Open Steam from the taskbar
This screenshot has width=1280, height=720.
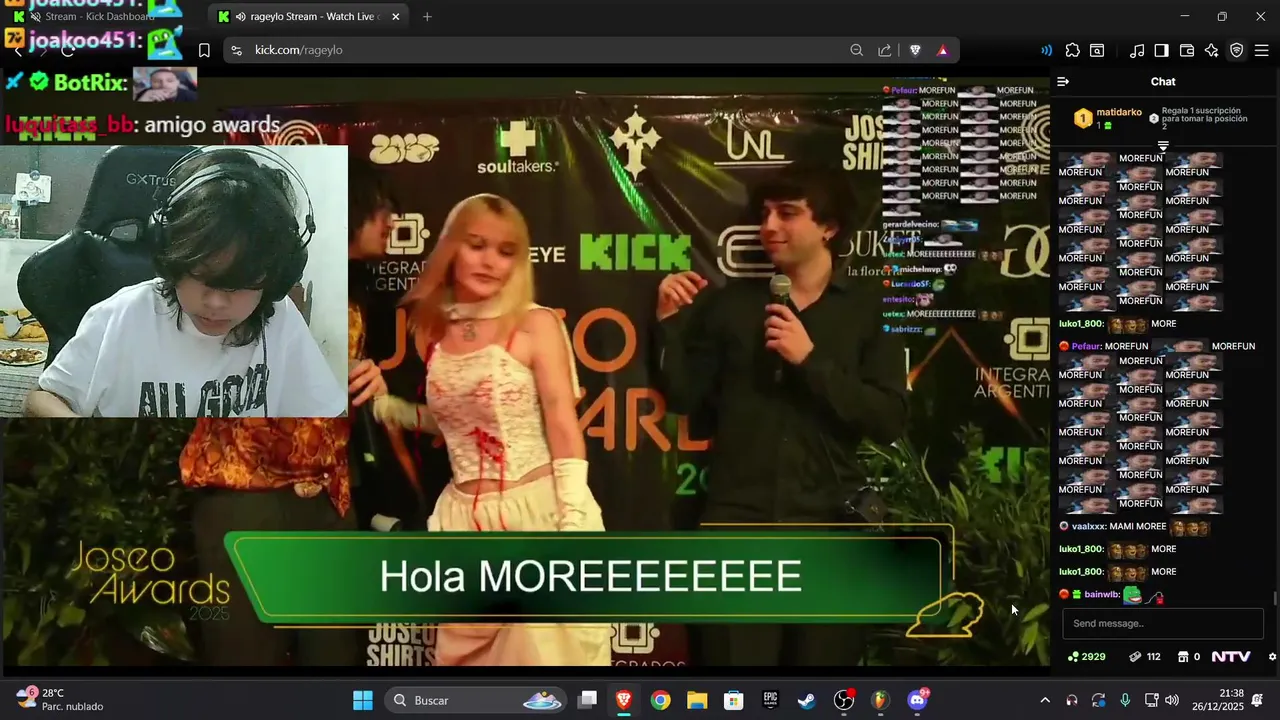807,700
